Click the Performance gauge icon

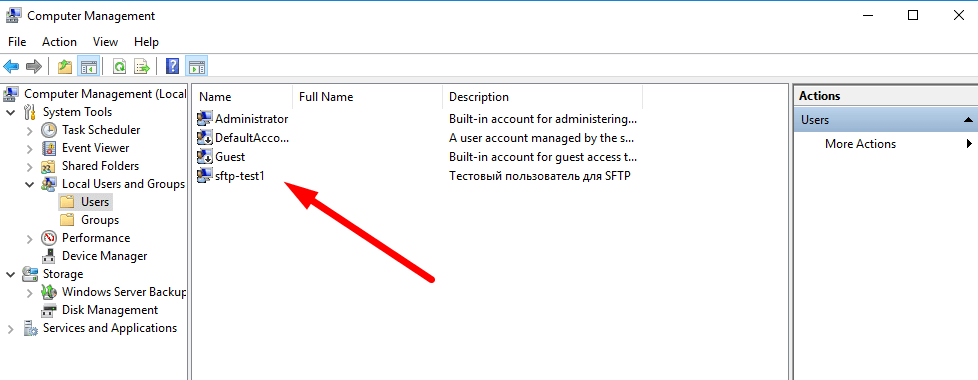(49, 238)
